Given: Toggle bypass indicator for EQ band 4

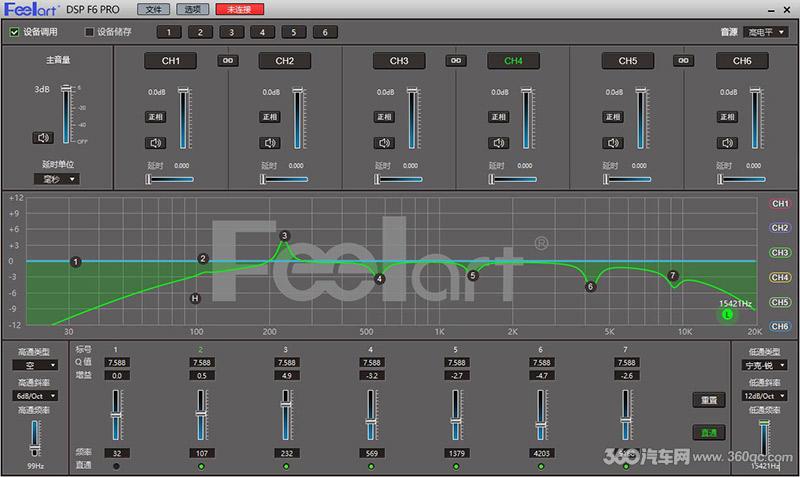Looking at the screenshot, I should [371, 466].
